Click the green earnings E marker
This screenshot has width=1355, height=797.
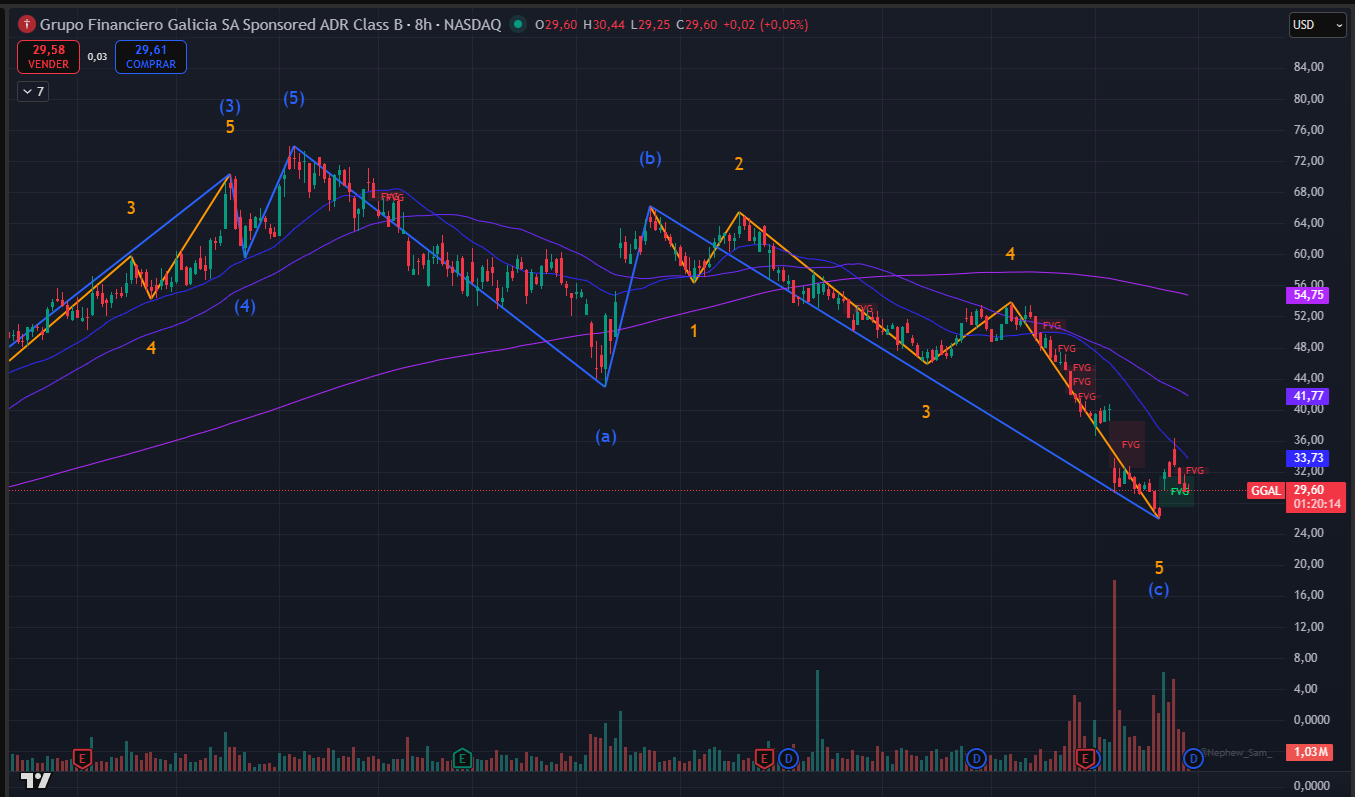click(462, 758)
